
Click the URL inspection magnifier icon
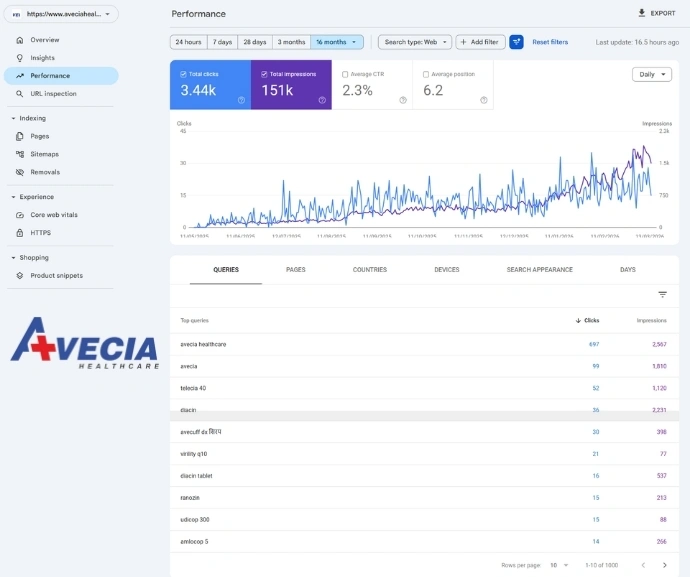pyautogui.click(x=20, y=94)
